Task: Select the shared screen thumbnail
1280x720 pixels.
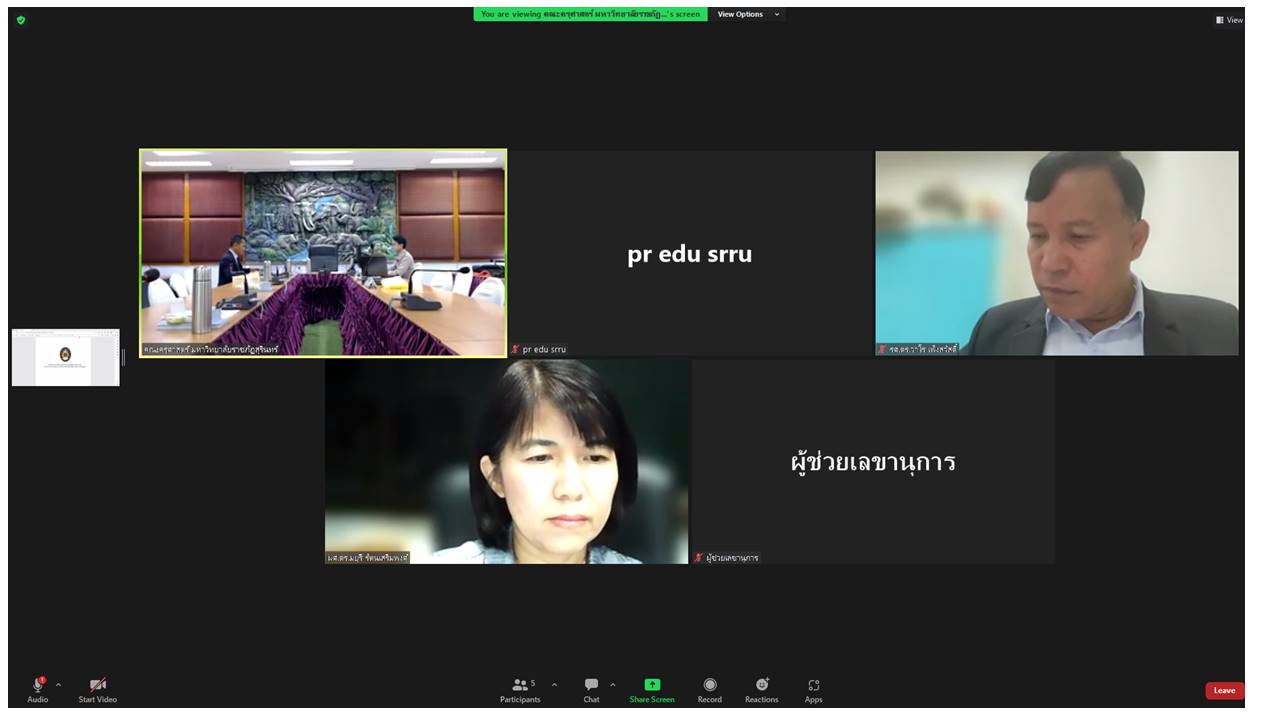Action: [x=66, y=357]
